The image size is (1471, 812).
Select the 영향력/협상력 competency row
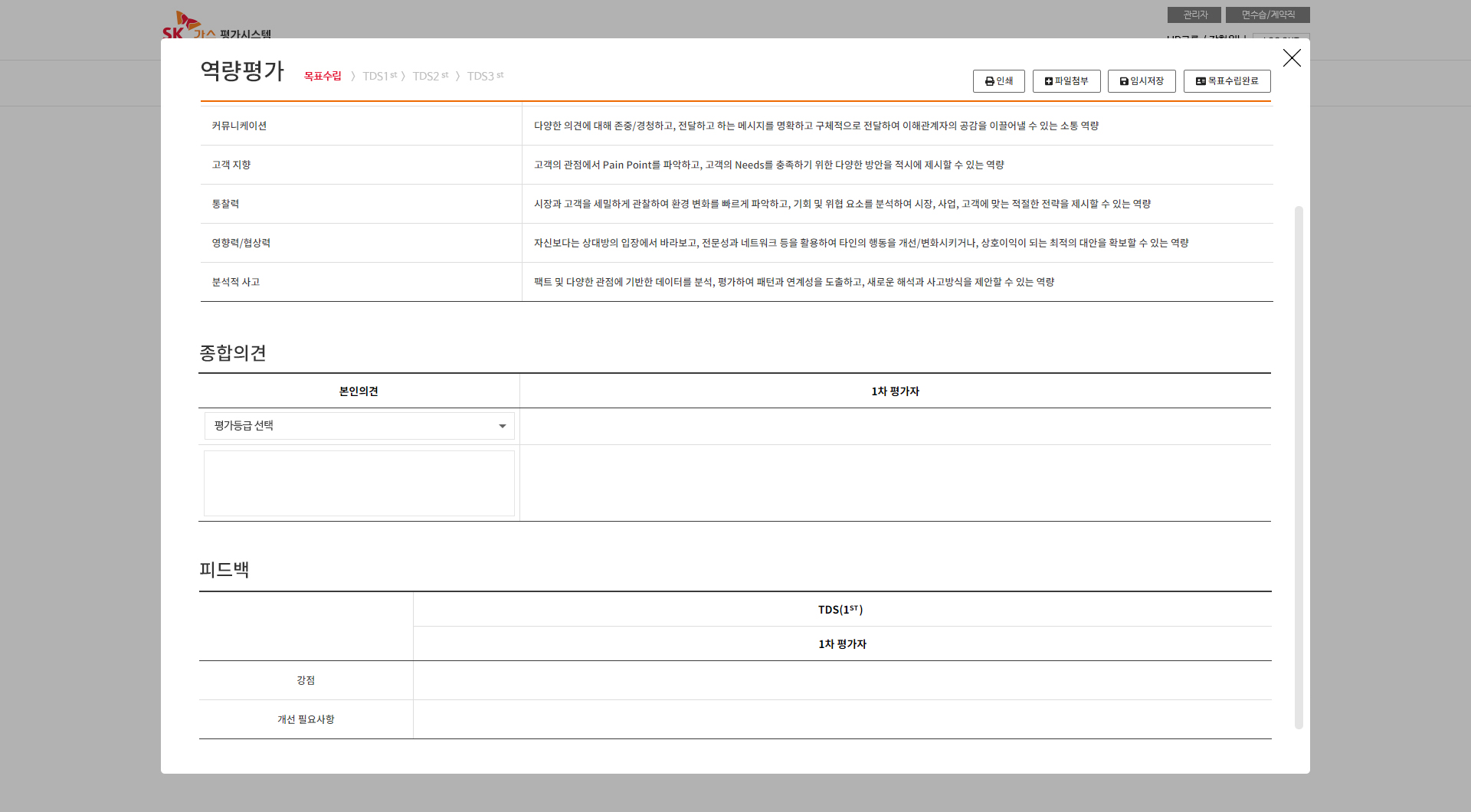(241, 243)
